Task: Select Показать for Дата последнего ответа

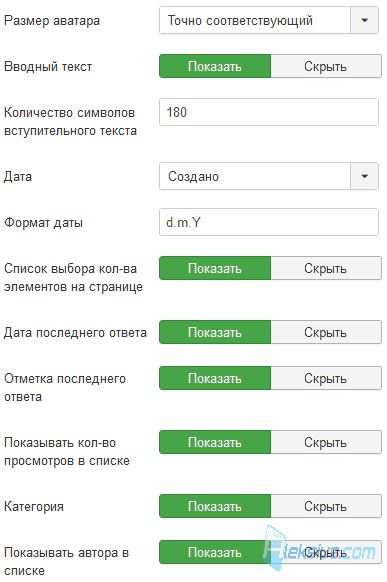Action: coord(215,332)
